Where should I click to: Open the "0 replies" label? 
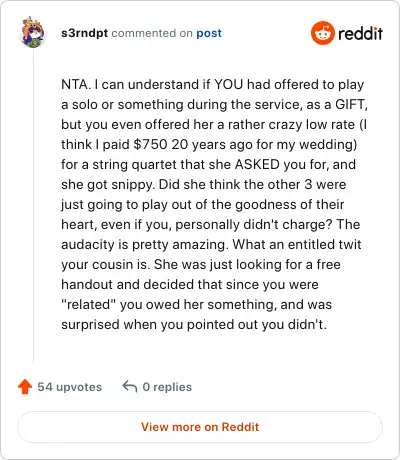167,387
